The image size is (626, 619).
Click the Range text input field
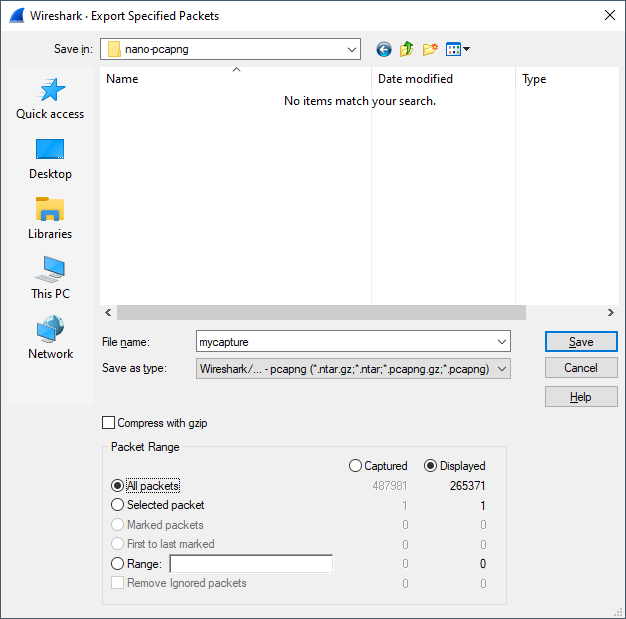click(x=251, y=564)
